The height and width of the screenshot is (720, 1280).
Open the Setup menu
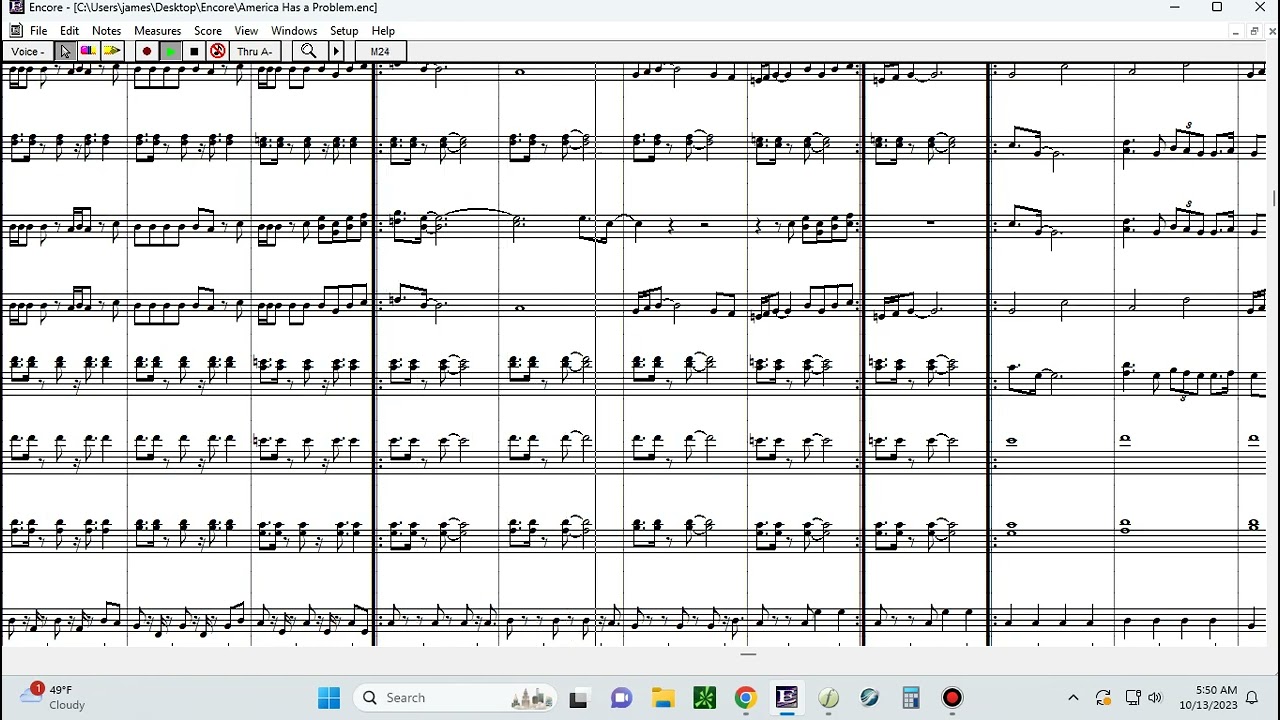tap(344, 31)
